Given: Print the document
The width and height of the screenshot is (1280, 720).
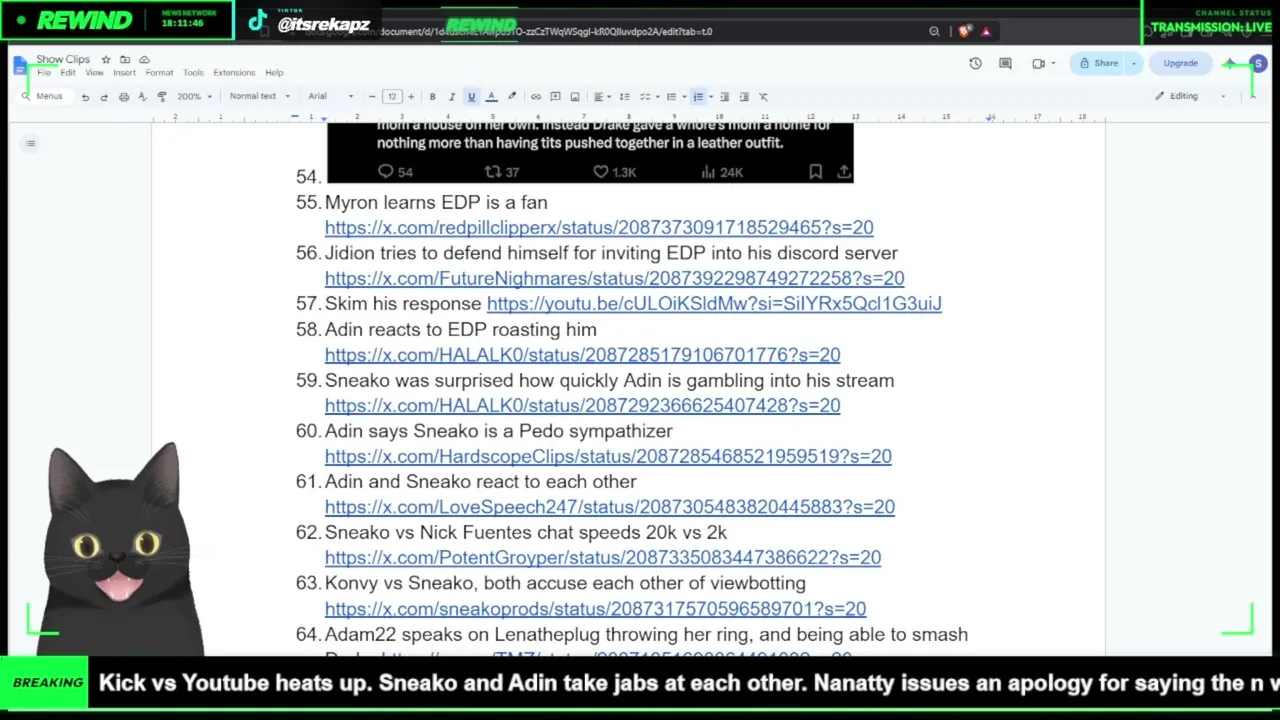Looking at the screenshot, I should (123, 97).
